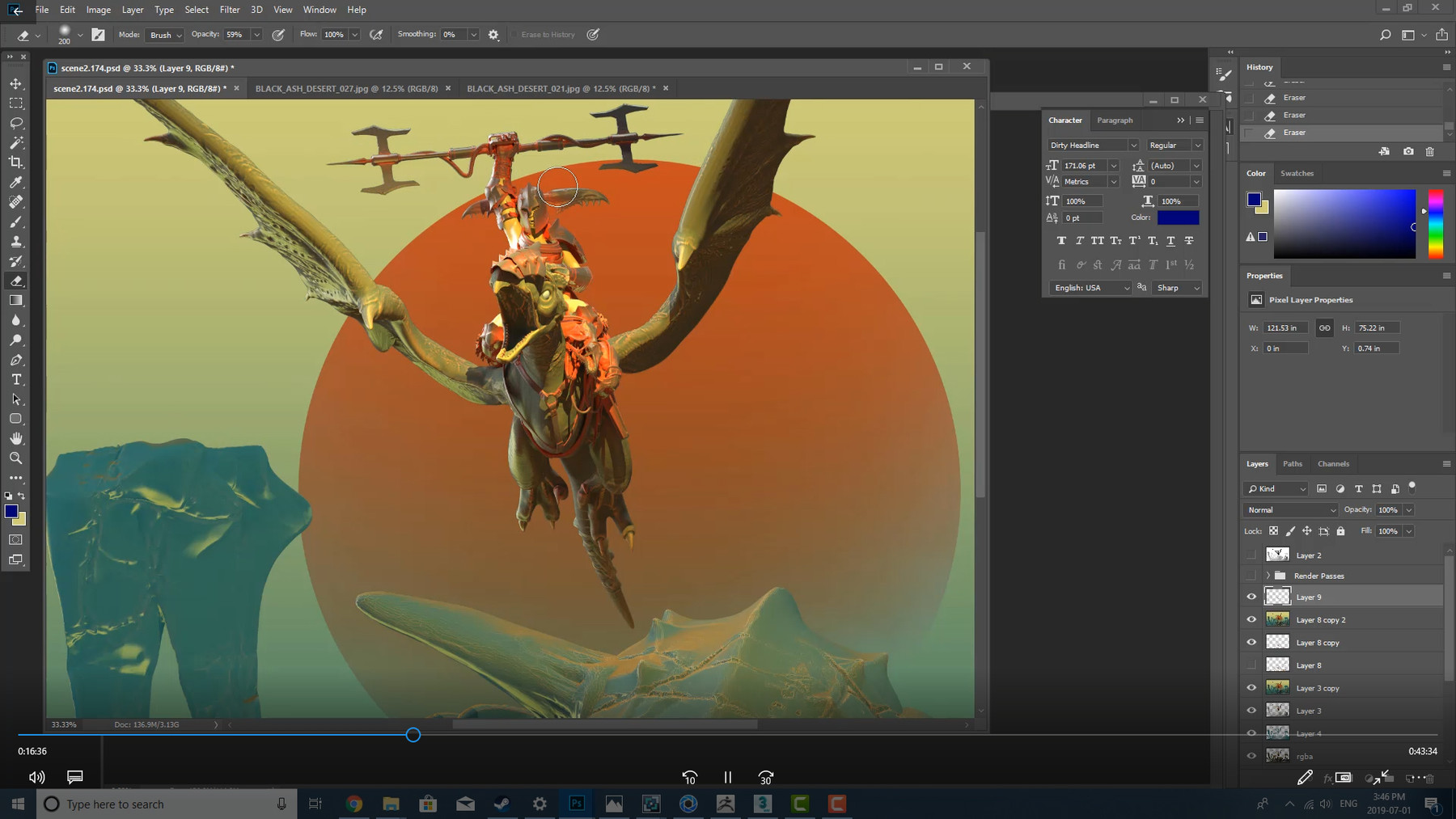Select the Blur tool

coord(16,320)
